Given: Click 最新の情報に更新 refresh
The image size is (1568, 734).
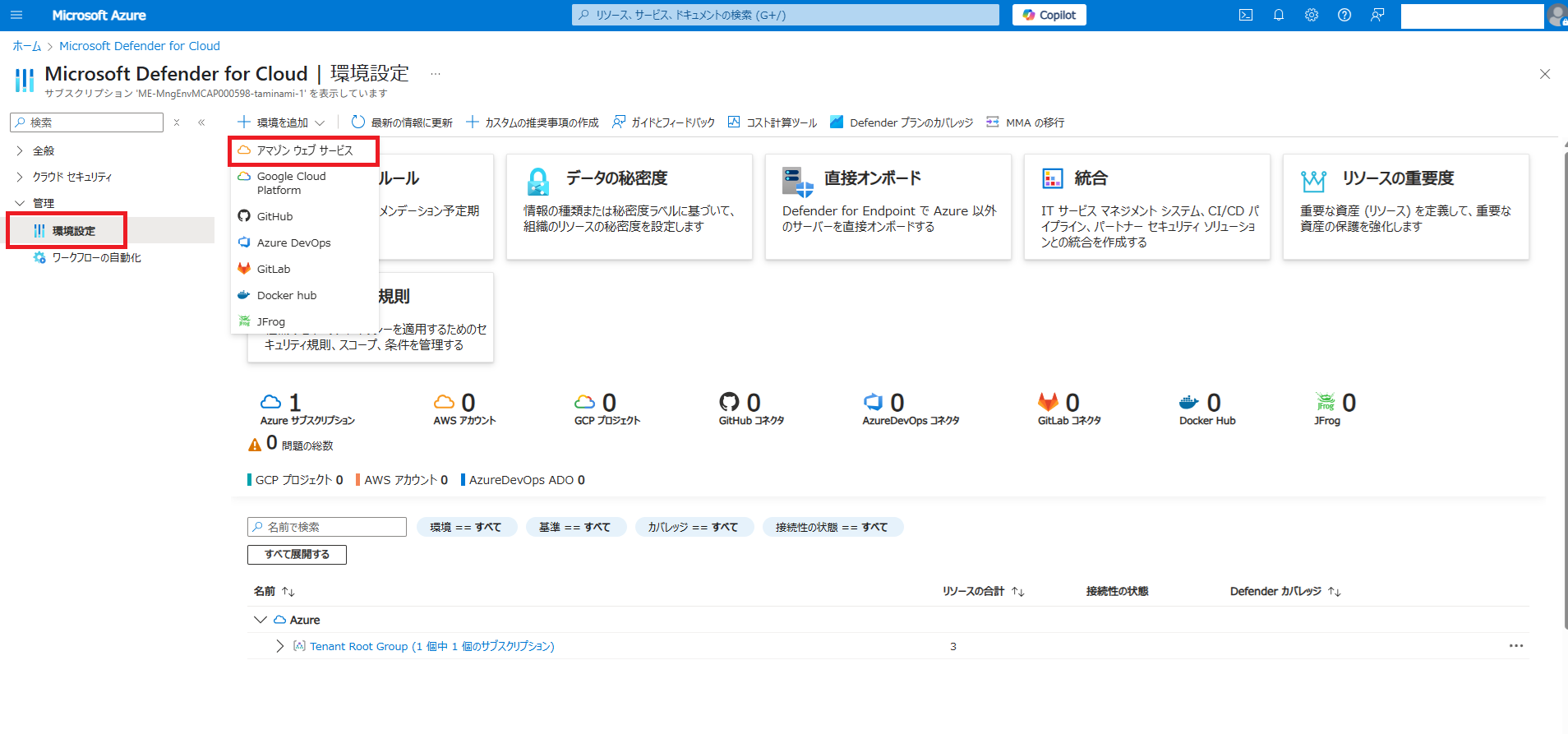Looking at the screenshot, I should pyautogui.click(x=402, y=122).
